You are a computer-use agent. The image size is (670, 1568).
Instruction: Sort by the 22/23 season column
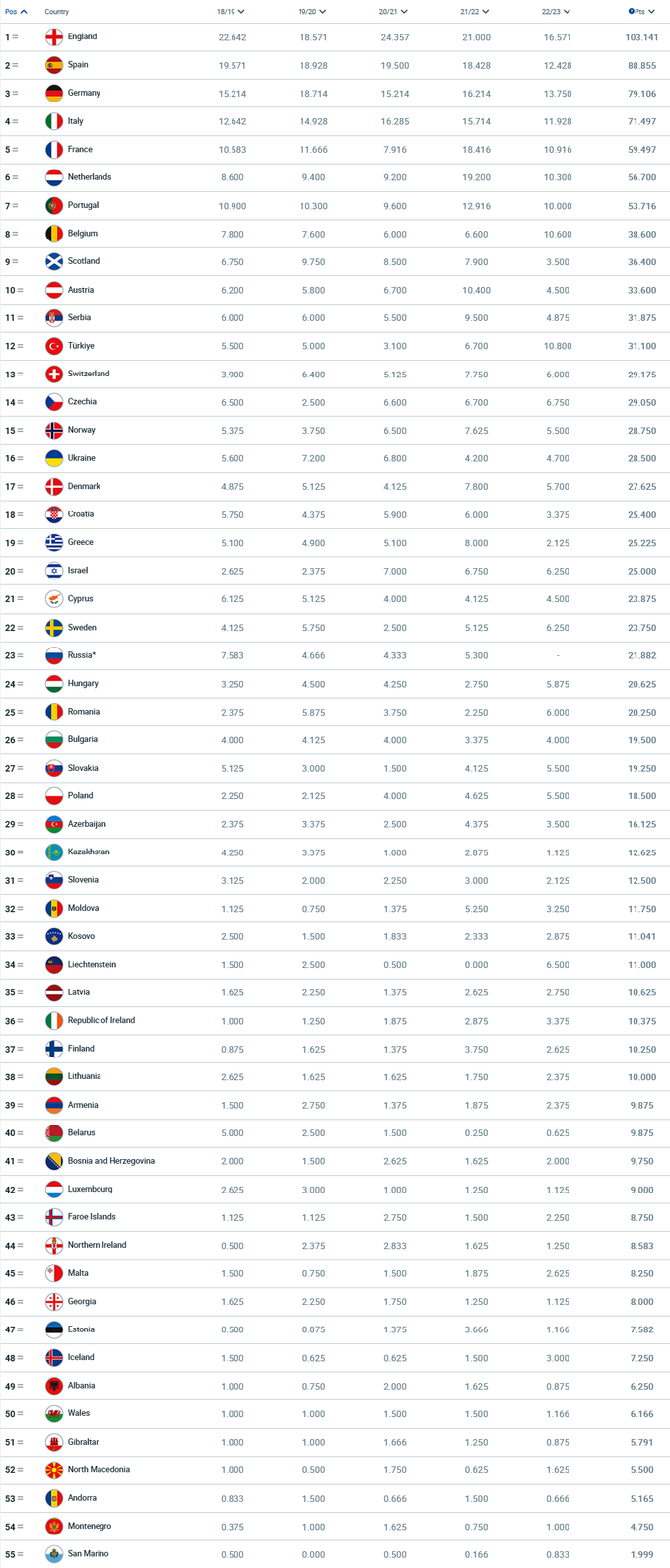pos(556,12)
